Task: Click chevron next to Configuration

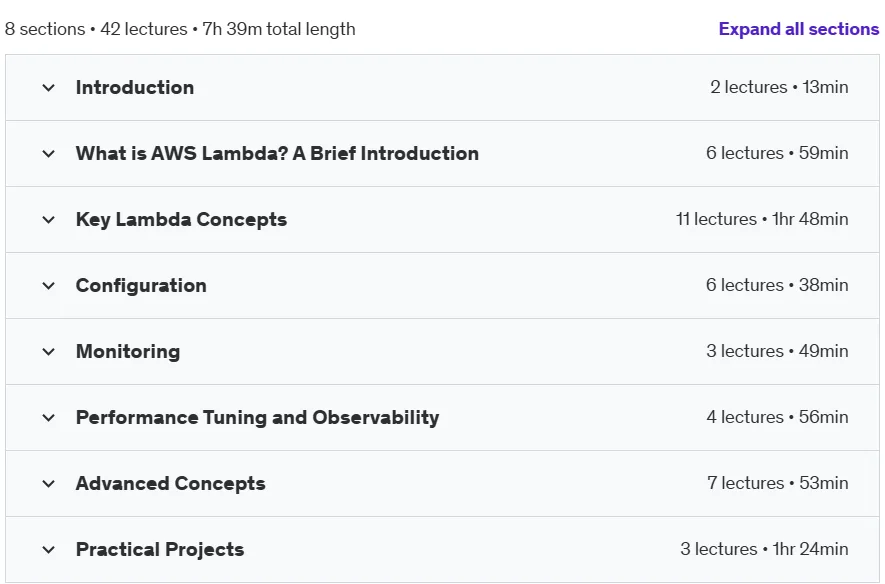Action: [49, 286]
